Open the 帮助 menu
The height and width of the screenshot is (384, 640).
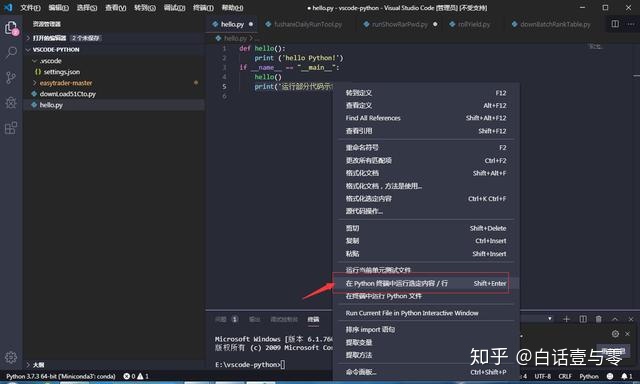(x=232, y=8)
